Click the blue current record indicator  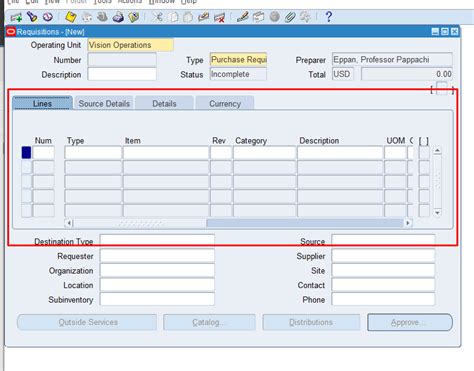click(26, 153)
